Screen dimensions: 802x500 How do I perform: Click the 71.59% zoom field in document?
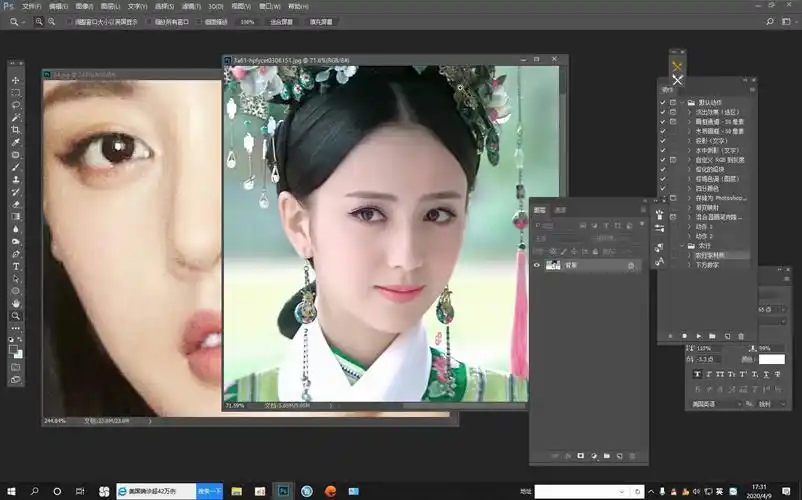[235, 405]
